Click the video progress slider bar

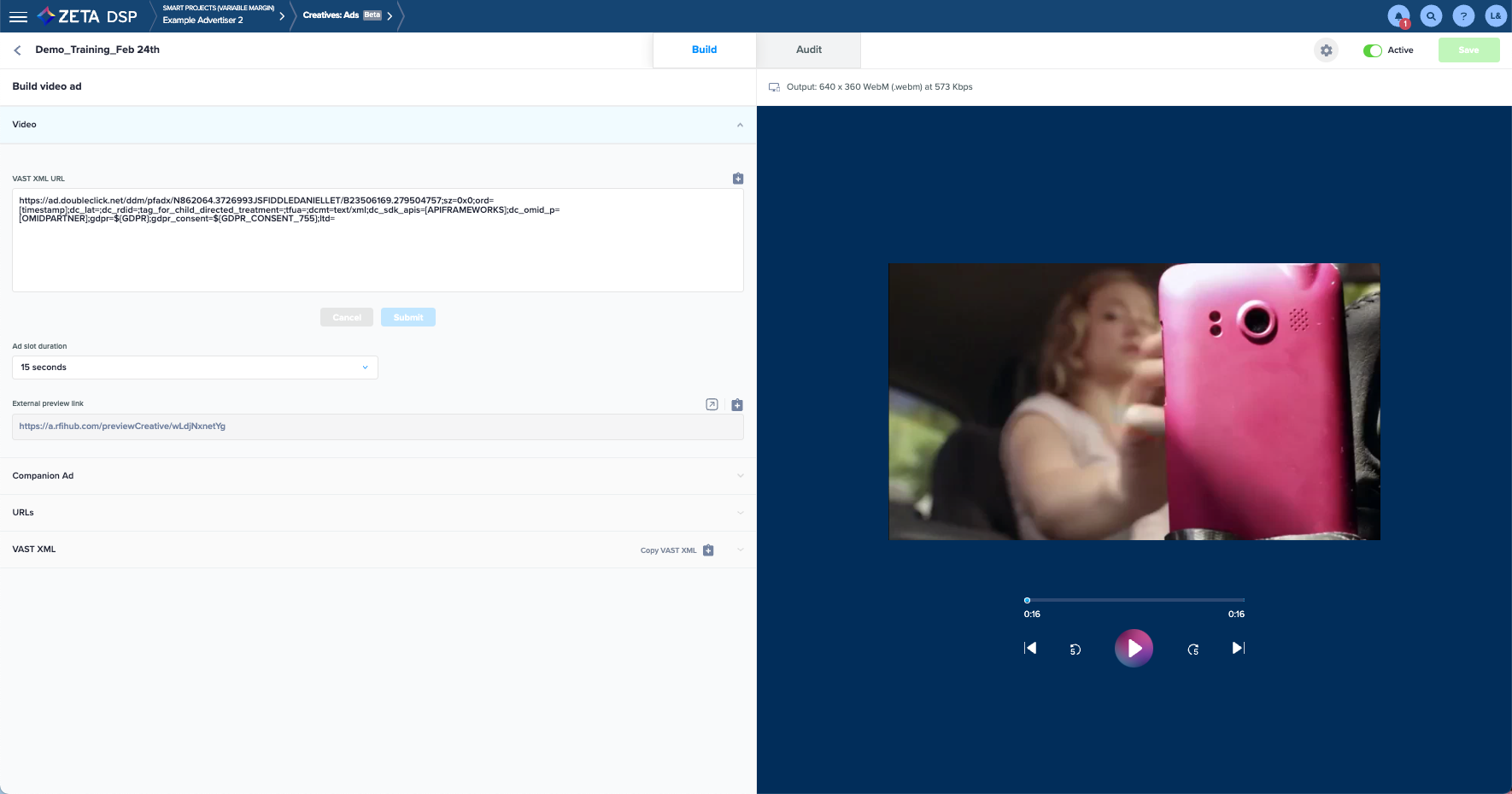1134,600
